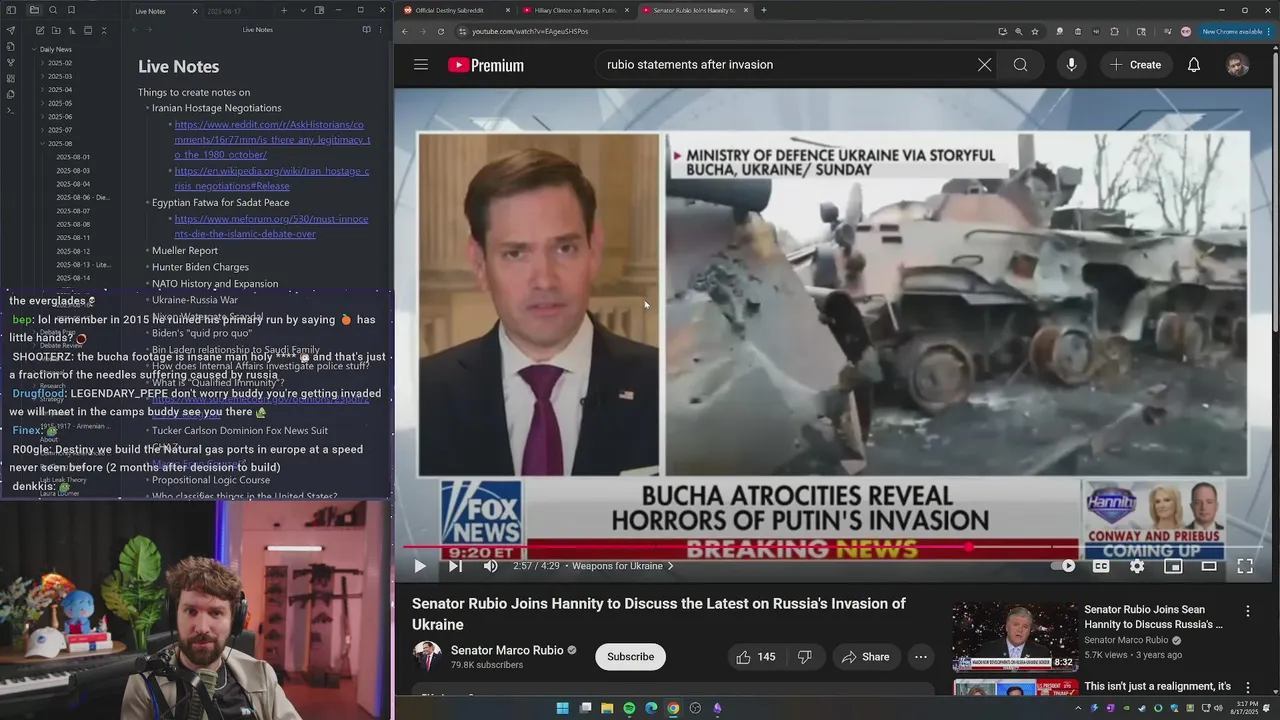Open suggested Rubio Joins Sean Hannity thumbnail

1014,637
